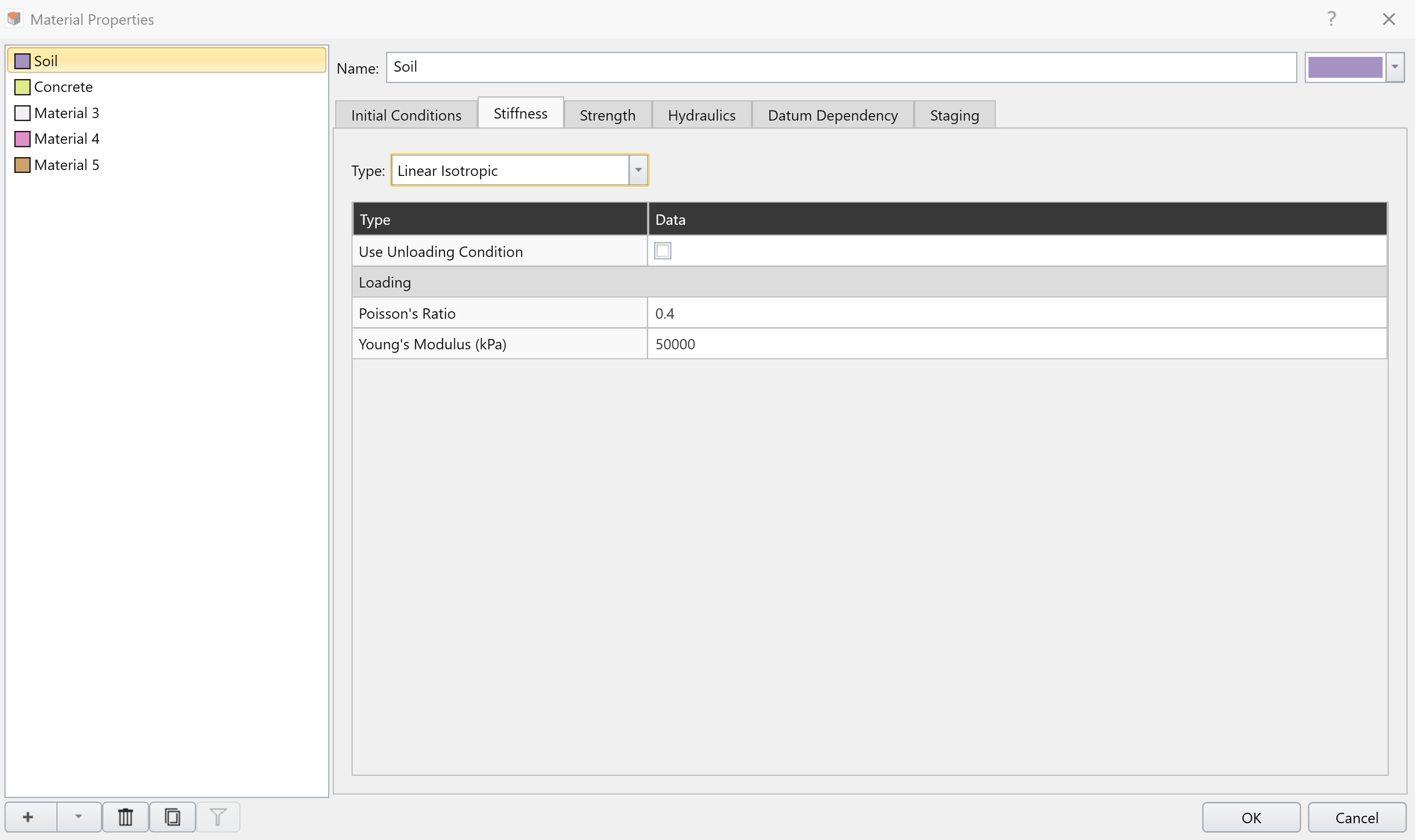Image resolution: width=1415 pixels, height=840 pixels.
Task: Open the Strength tab
Action: pyautogui.click(x=608, y=115)
